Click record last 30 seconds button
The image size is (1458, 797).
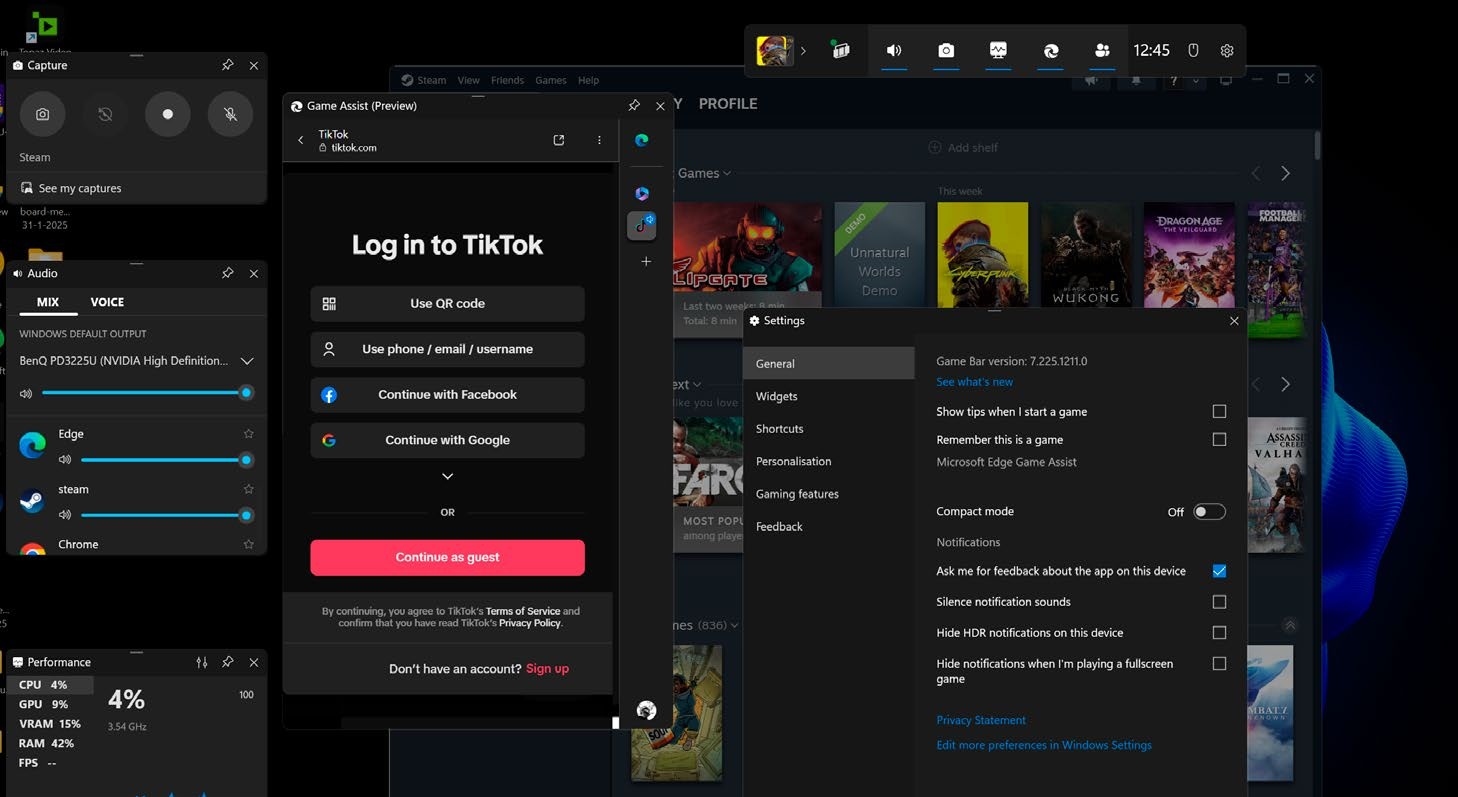pyautogui.click(x=105, y=114)
